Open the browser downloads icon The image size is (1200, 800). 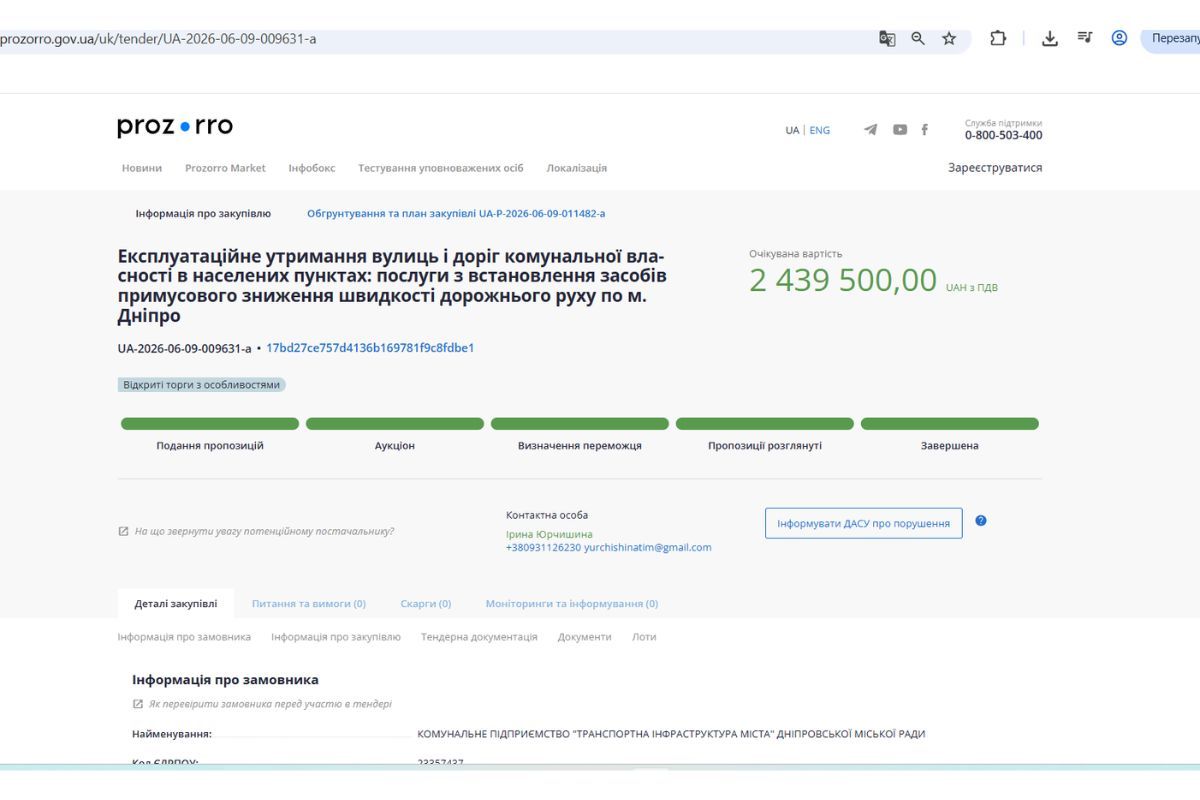(1050, 39)
